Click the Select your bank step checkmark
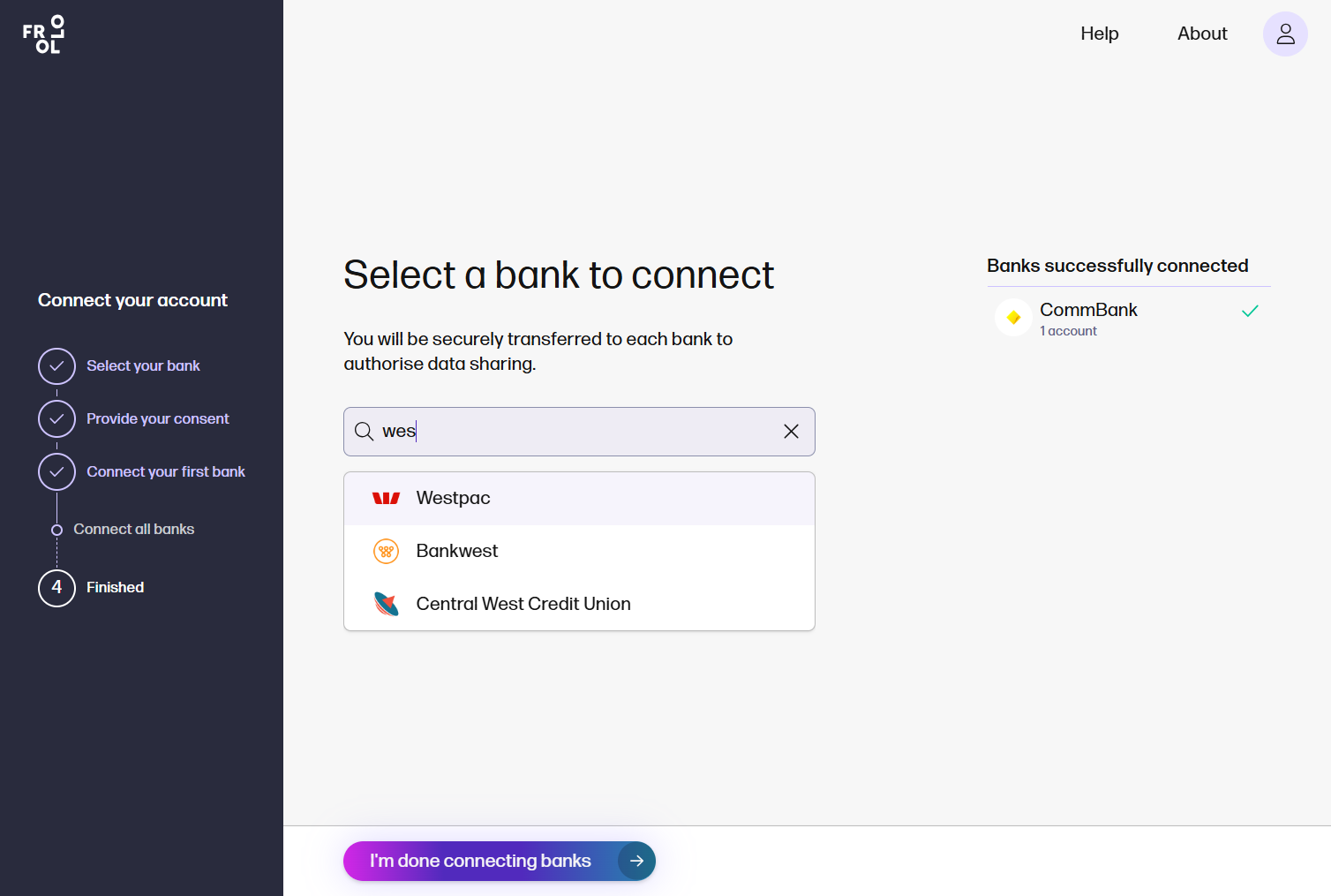Viewport: 1331px width, 896px height. pos(56,365)
